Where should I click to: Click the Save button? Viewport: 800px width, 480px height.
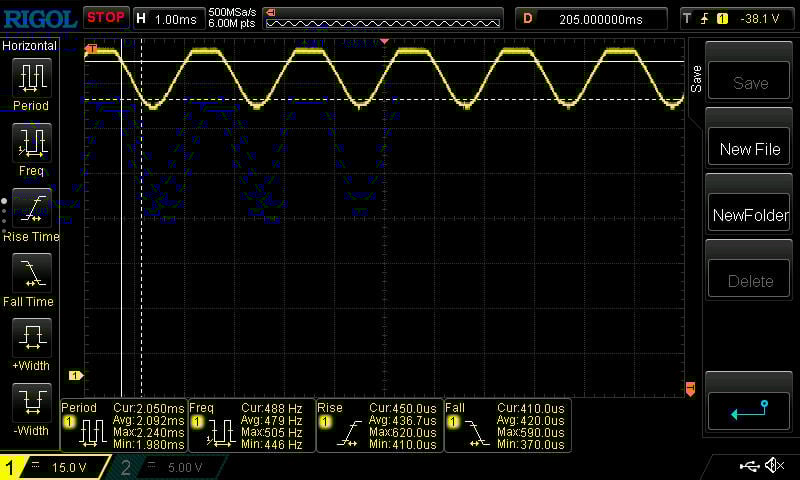tap(750, 83)
